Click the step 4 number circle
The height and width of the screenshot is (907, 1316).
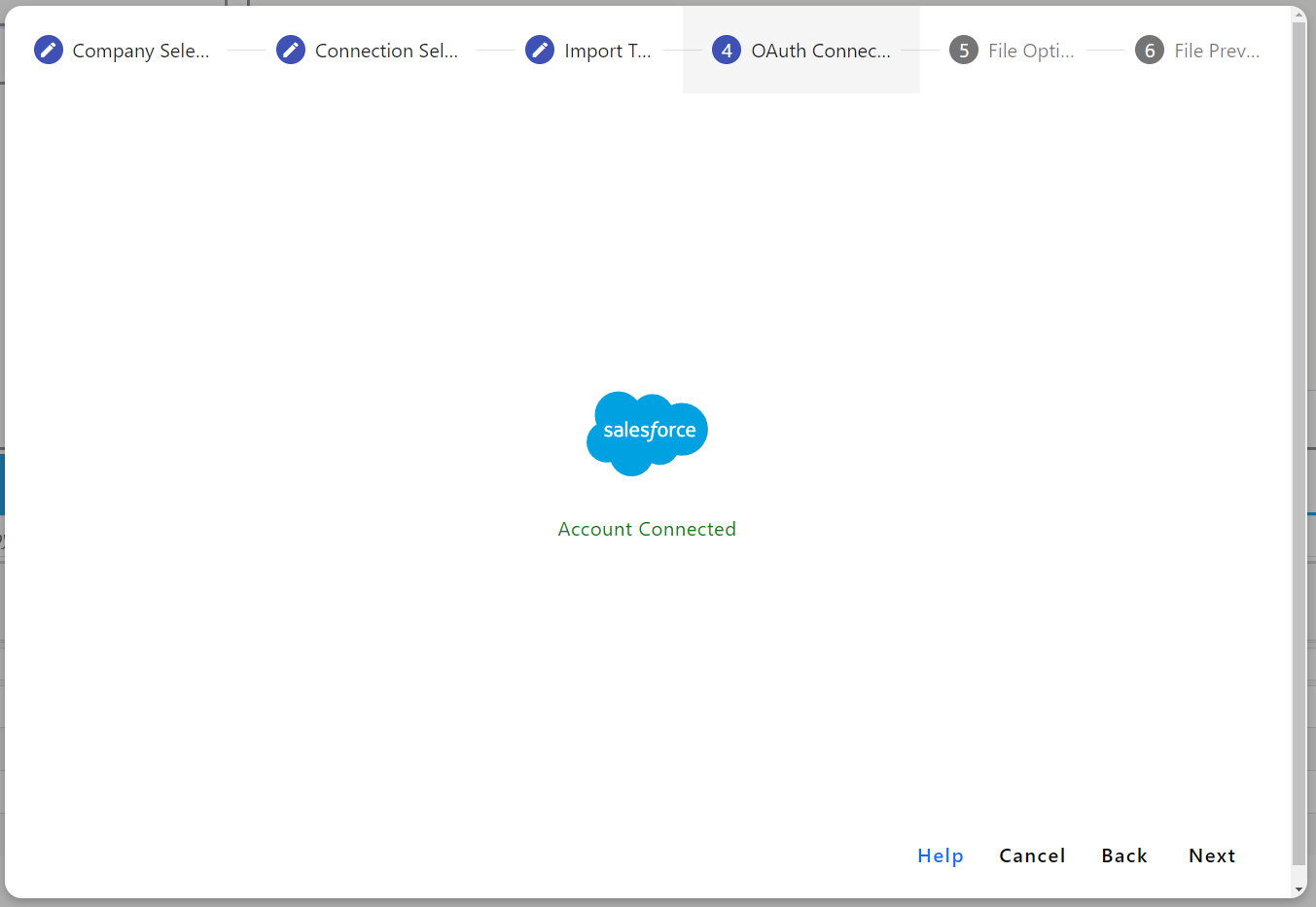(727, 50)
